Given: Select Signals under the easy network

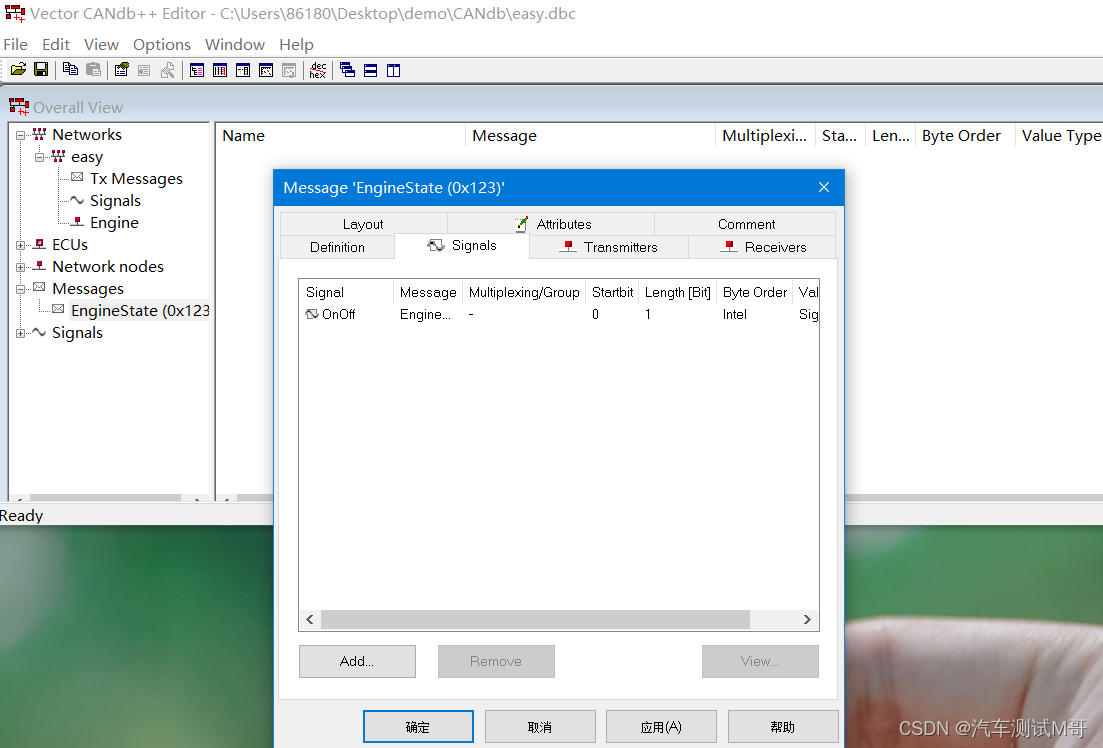Looking at the screenshot, I should tap(115, 201).
